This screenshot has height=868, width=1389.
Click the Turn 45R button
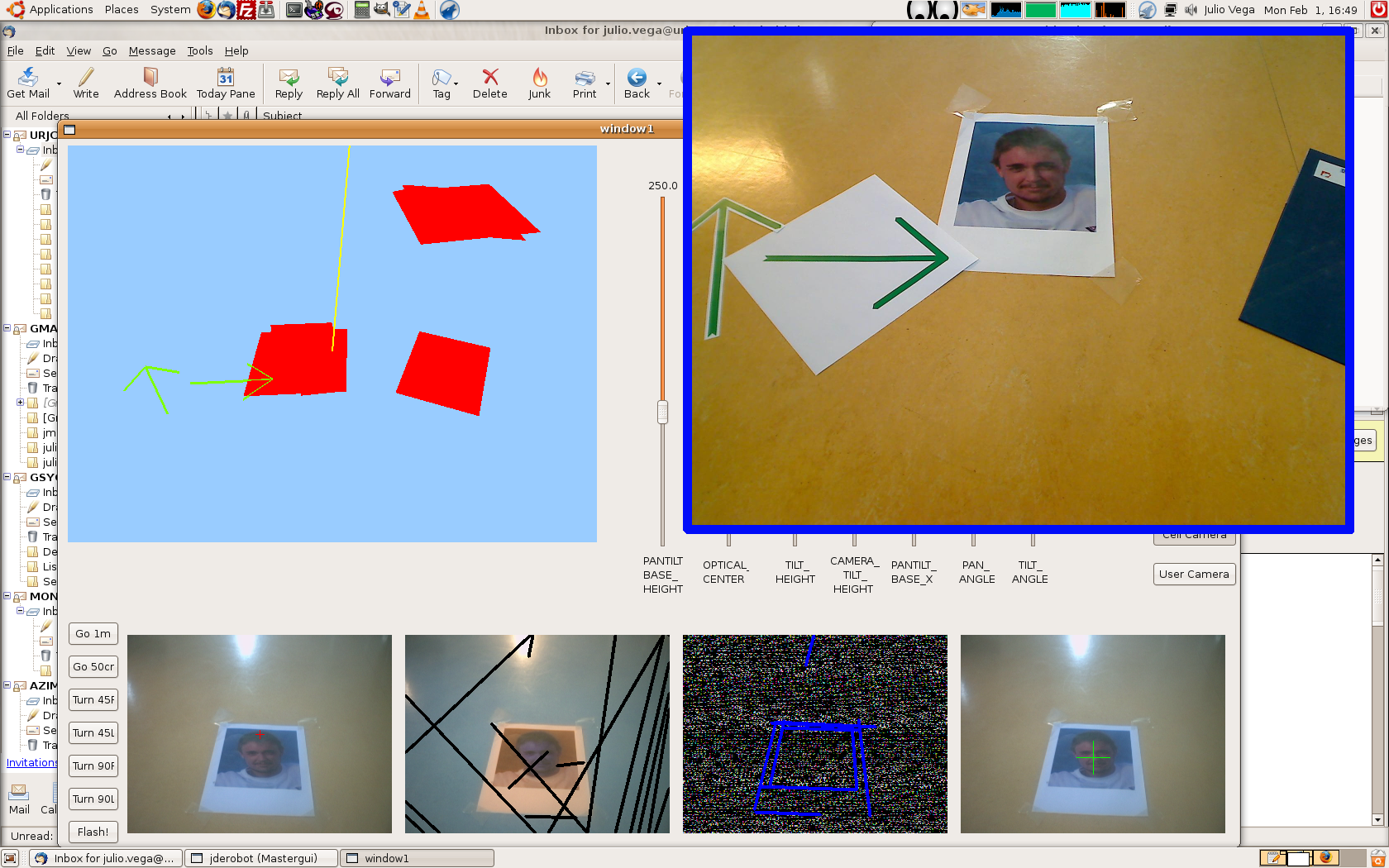[x=93, y=700]
